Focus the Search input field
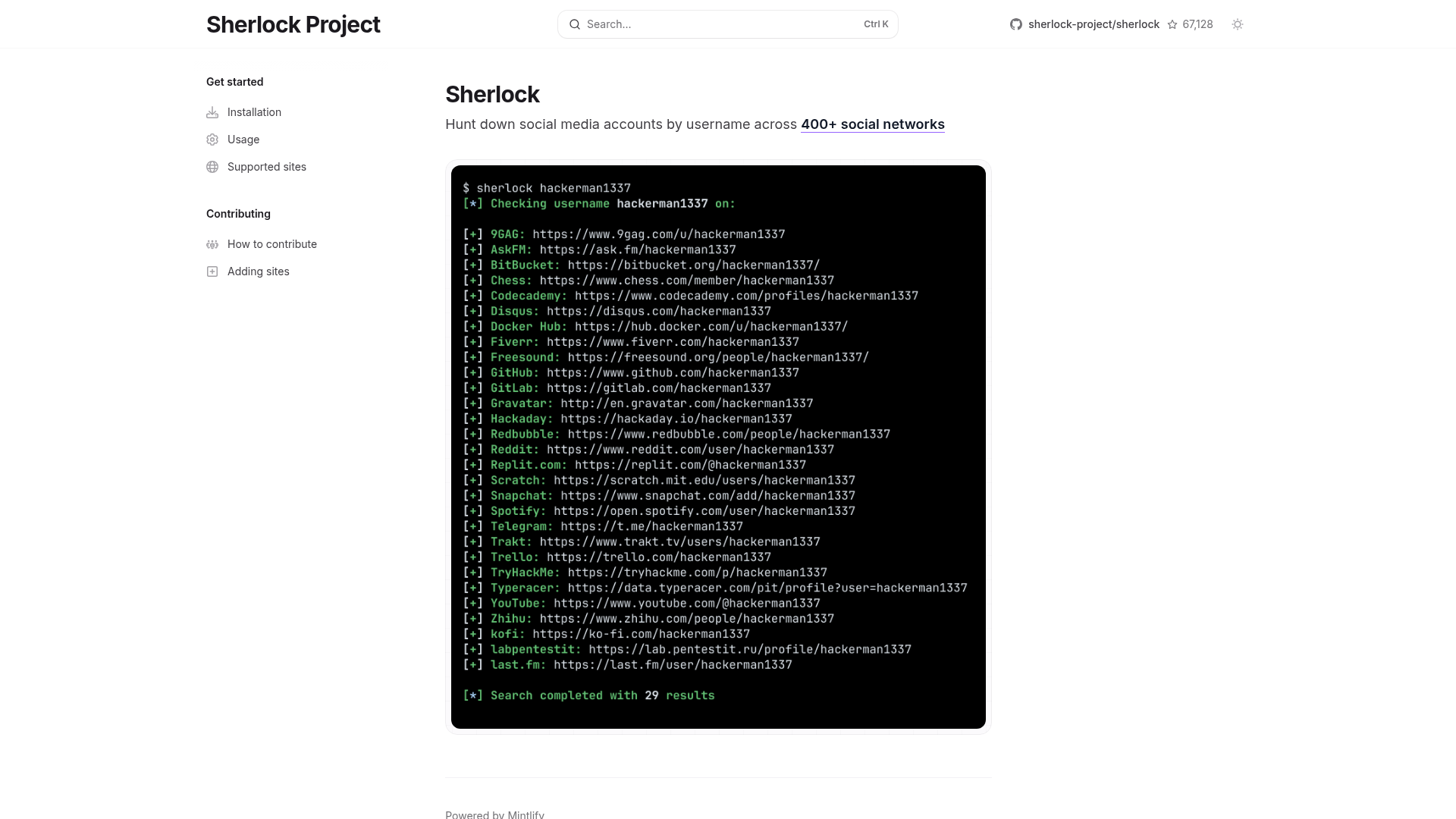Image resolution: width=1456 pixels, height=819 pixels. point(720,24)
